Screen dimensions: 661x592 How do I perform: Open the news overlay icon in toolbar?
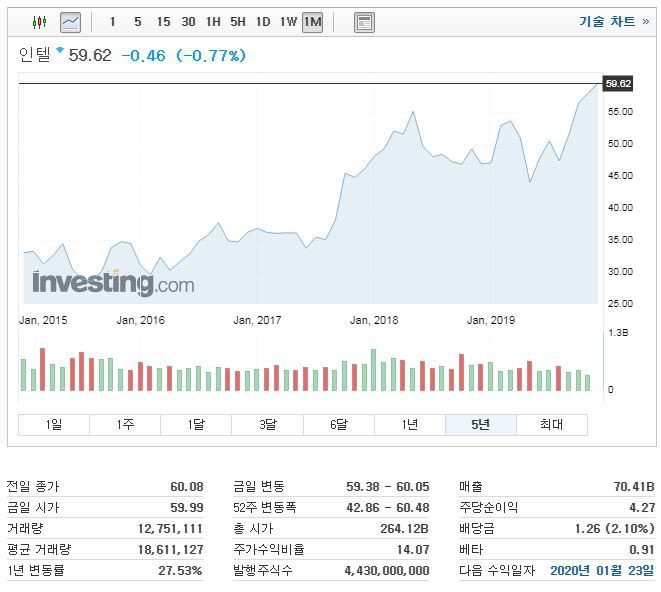point(364,22)
